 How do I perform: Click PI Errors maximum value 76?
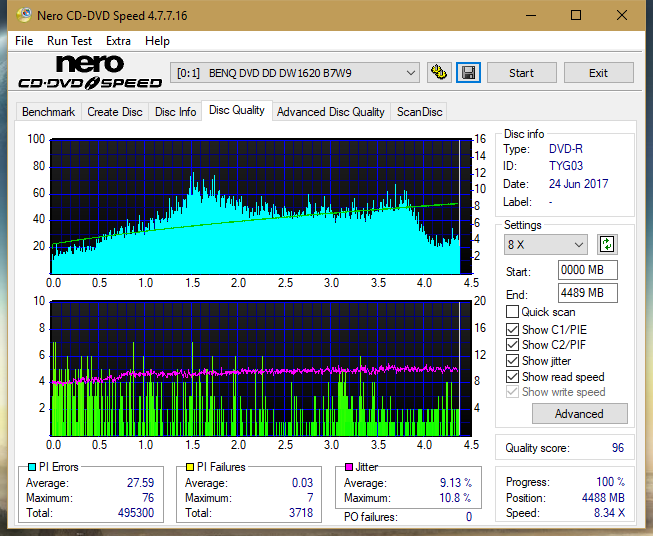tap(148, 498)
